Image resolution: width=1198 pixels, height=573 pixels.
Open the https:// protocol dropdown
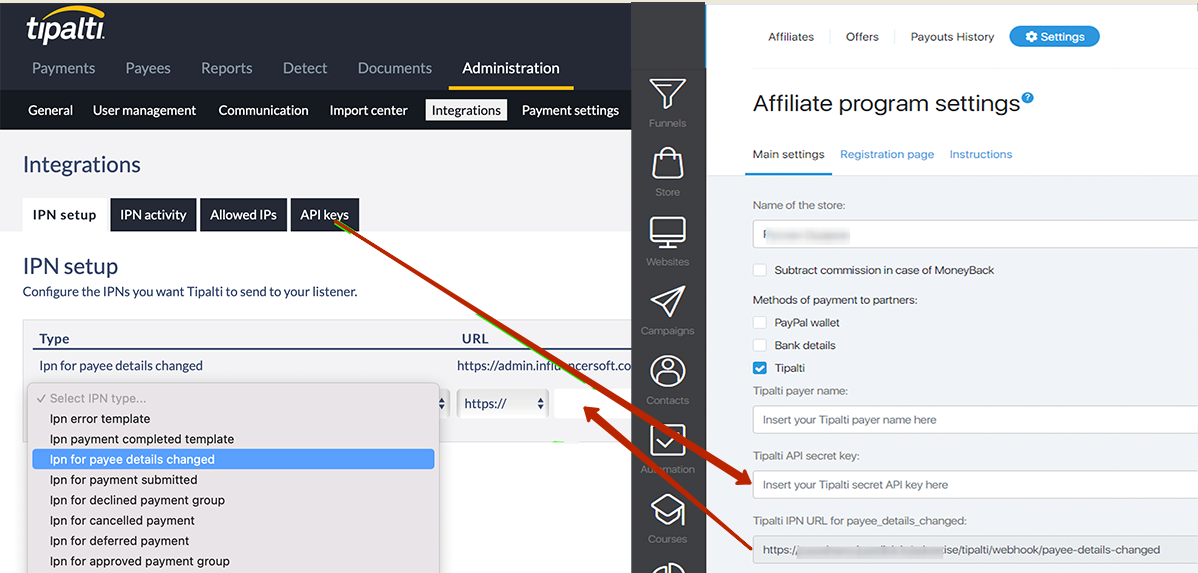pos(503,403)
